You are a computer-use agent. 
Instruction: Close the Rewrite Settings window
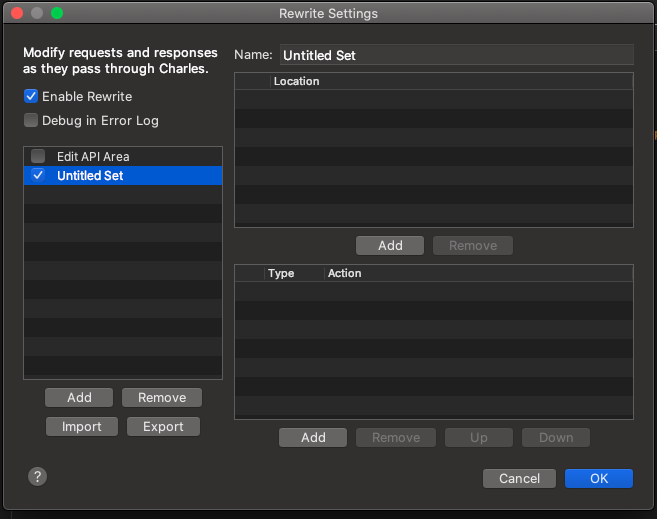17,13
